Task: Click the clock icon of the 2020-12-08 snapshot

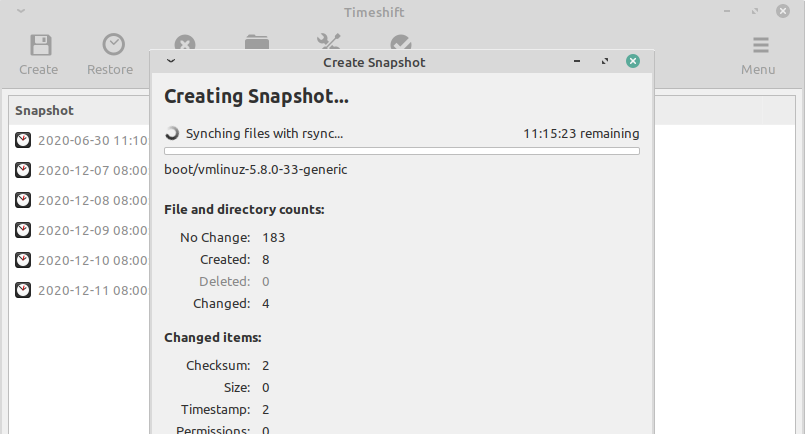Action: 23,200
